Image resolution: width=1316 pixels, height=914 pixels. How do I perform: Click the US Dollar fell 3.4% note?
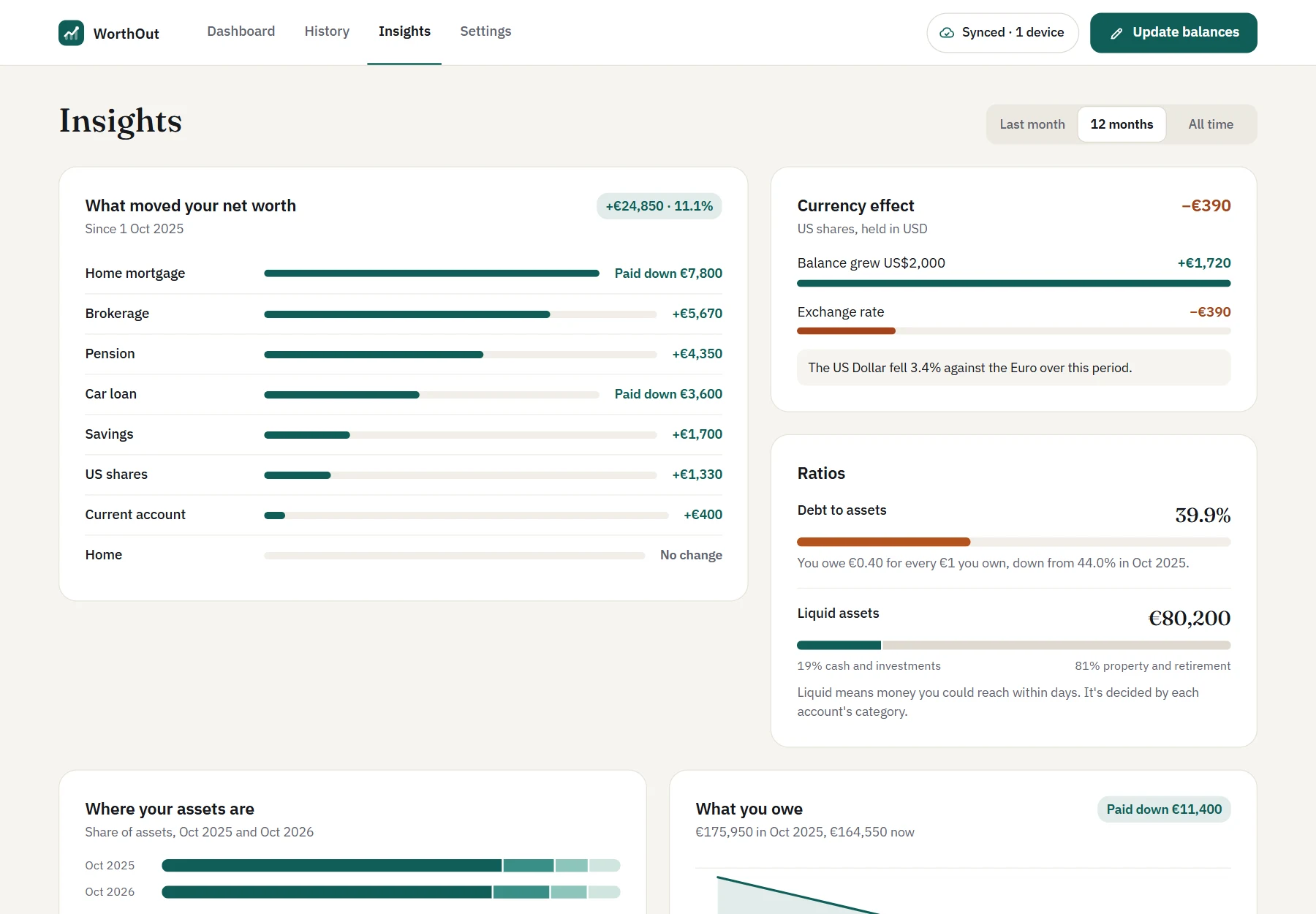pyautogui.click(x=1013, y=368)
